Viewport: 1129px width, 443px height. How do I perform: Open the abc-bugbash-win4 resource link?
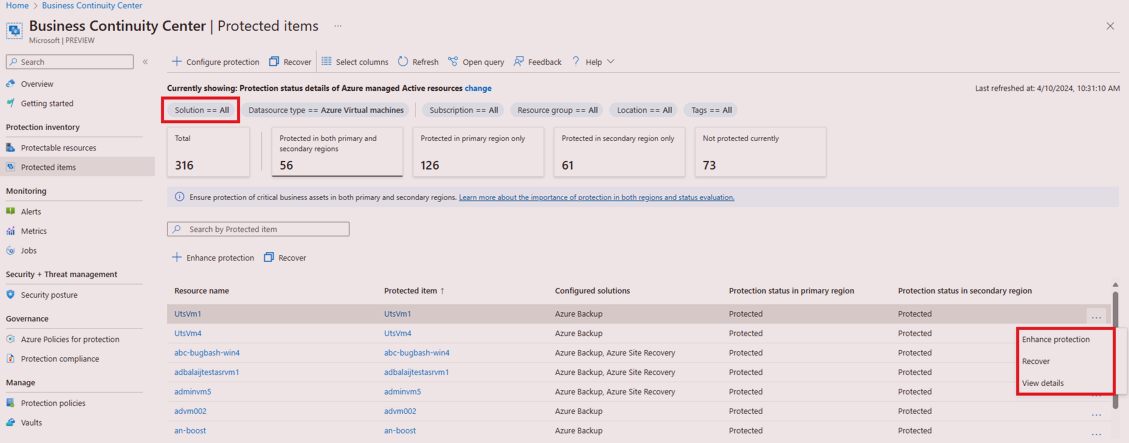pos(207,353)
